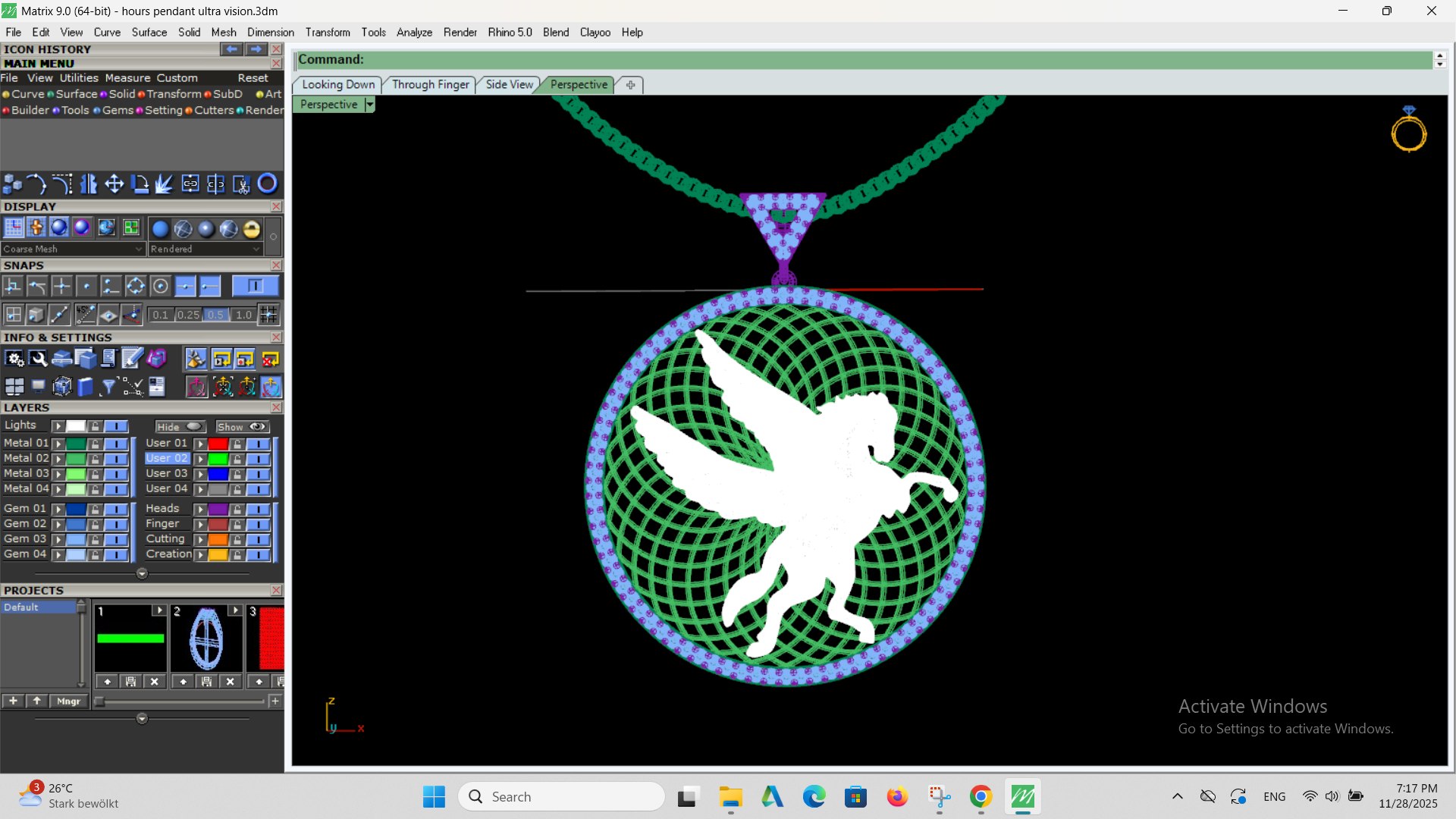The height and width of the screenshot is (819, 1456).
Task: Click the blue torus ring tool icon
Action: pyautogui.click(x=267, y=184)
